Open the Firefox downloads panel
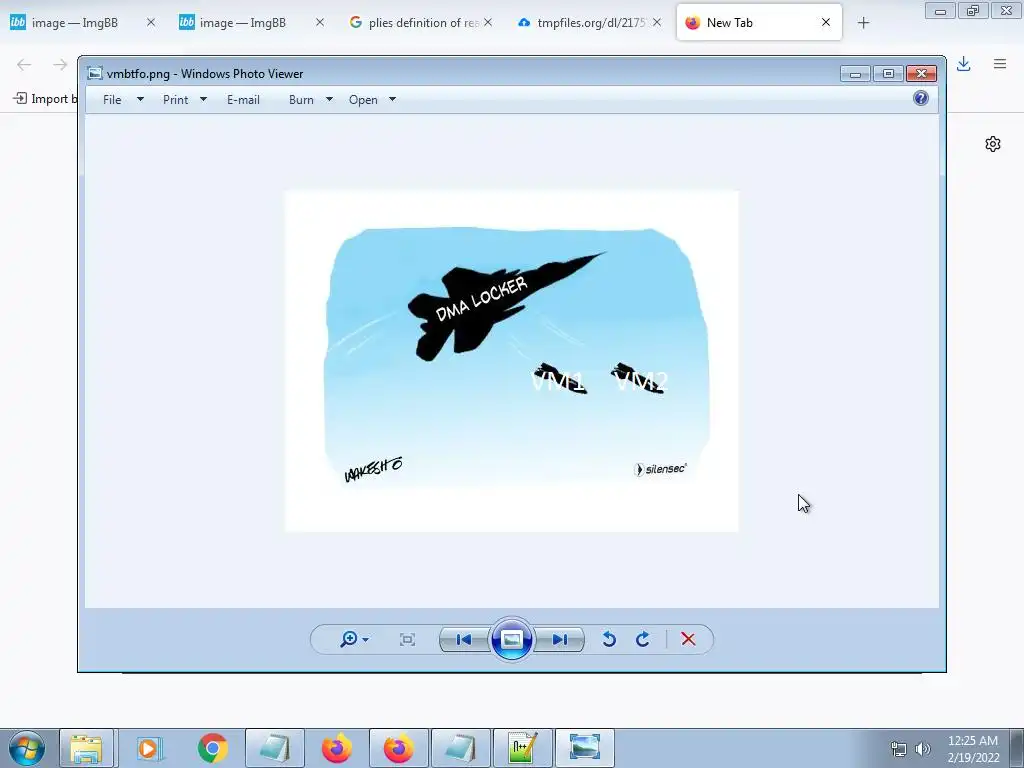The width and height of the screenshot is (1024, 768). pos(963,64)
